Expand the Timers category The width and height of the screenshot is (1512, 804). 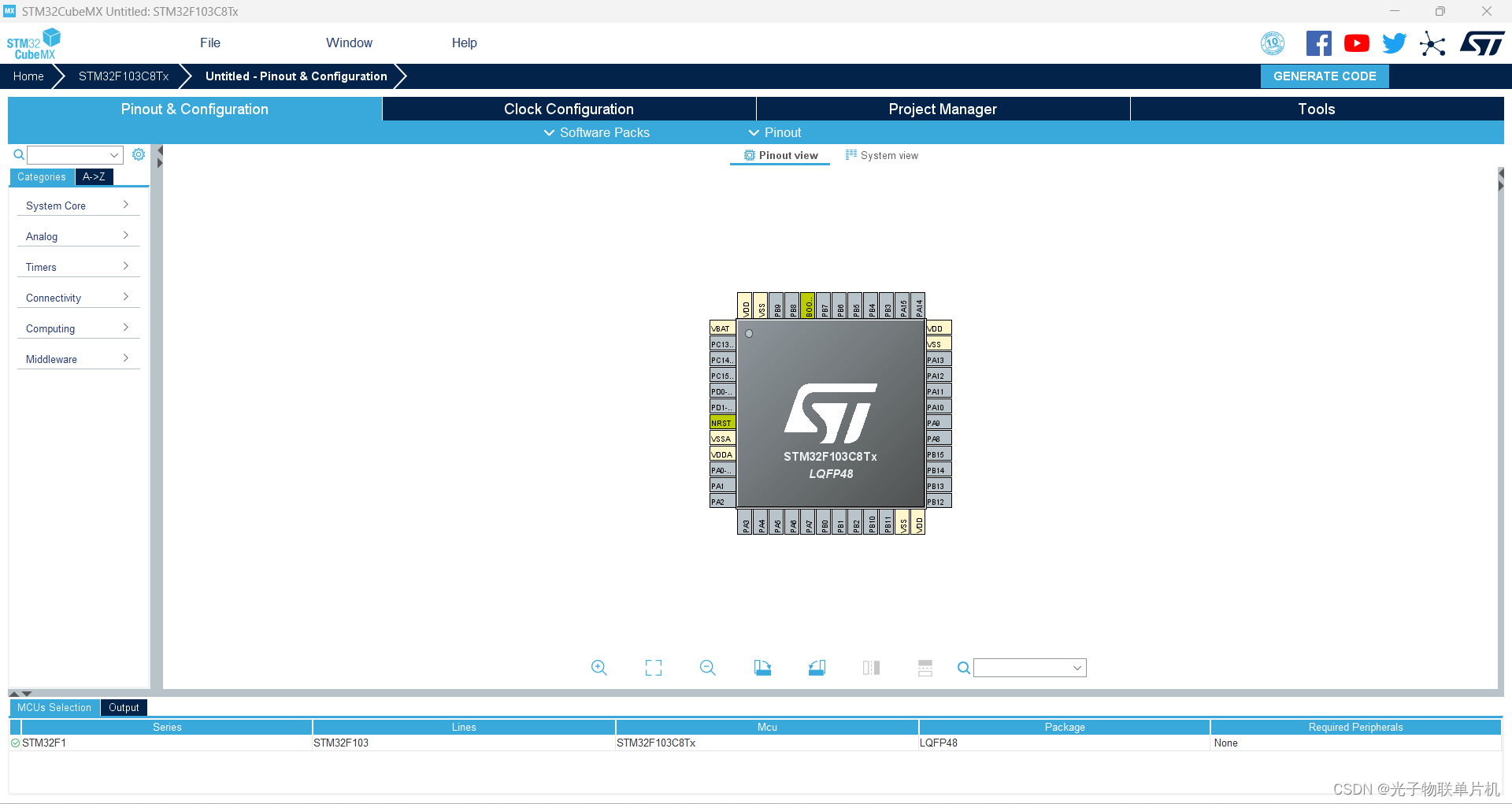pos(77,267)
